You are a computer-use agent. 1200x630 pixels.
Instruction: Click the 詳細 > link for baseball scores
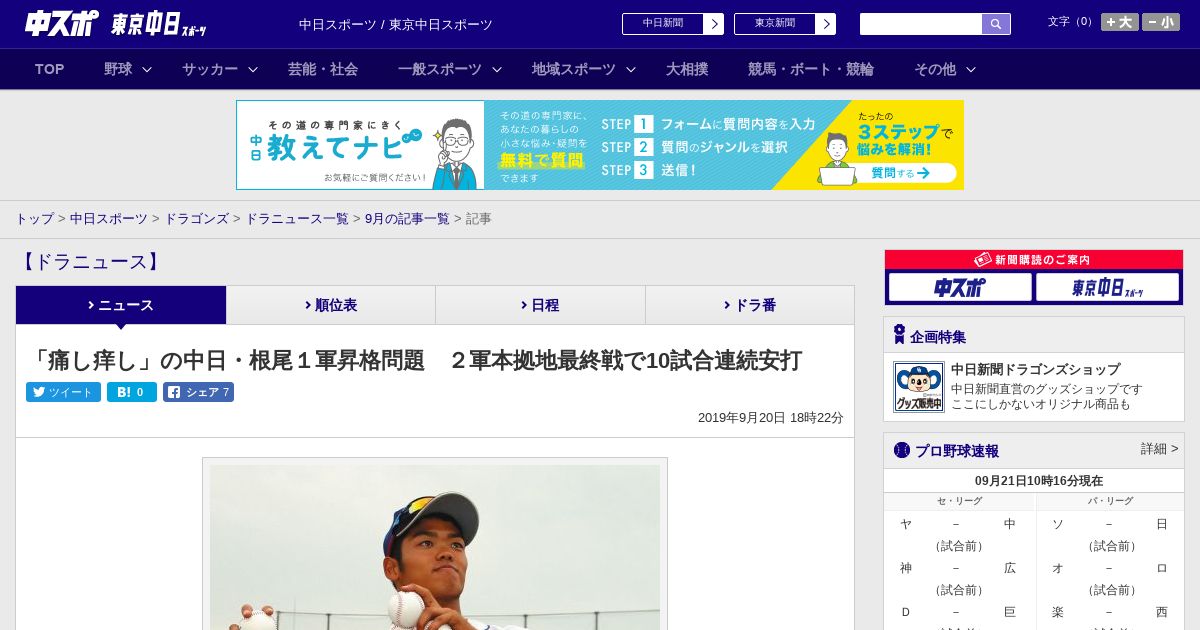pos(1160,449)
